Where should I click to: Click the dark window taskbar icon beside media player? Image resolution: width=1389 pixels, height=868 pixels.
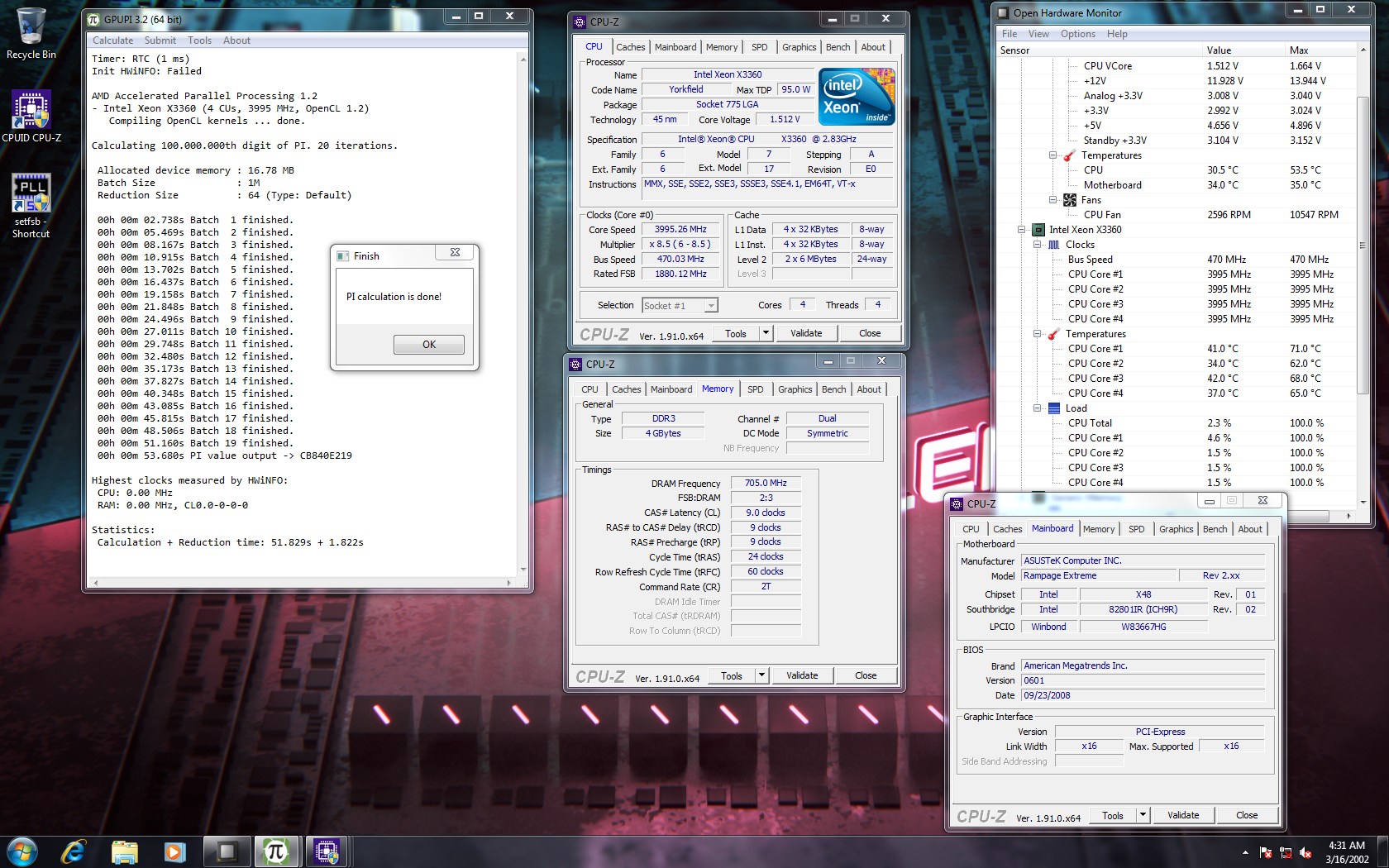pyautogui.click(x=226, y=851)
